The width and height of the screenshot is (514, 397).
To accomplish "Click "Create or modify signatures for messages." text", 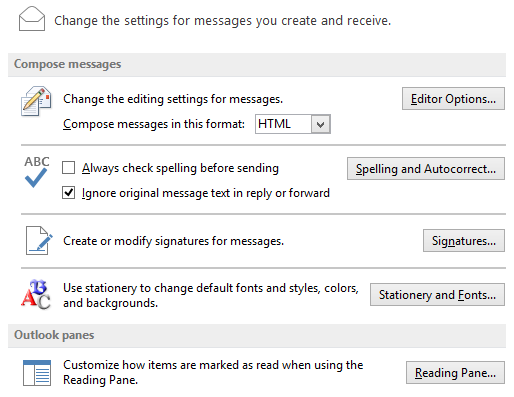I will point(173,241).
